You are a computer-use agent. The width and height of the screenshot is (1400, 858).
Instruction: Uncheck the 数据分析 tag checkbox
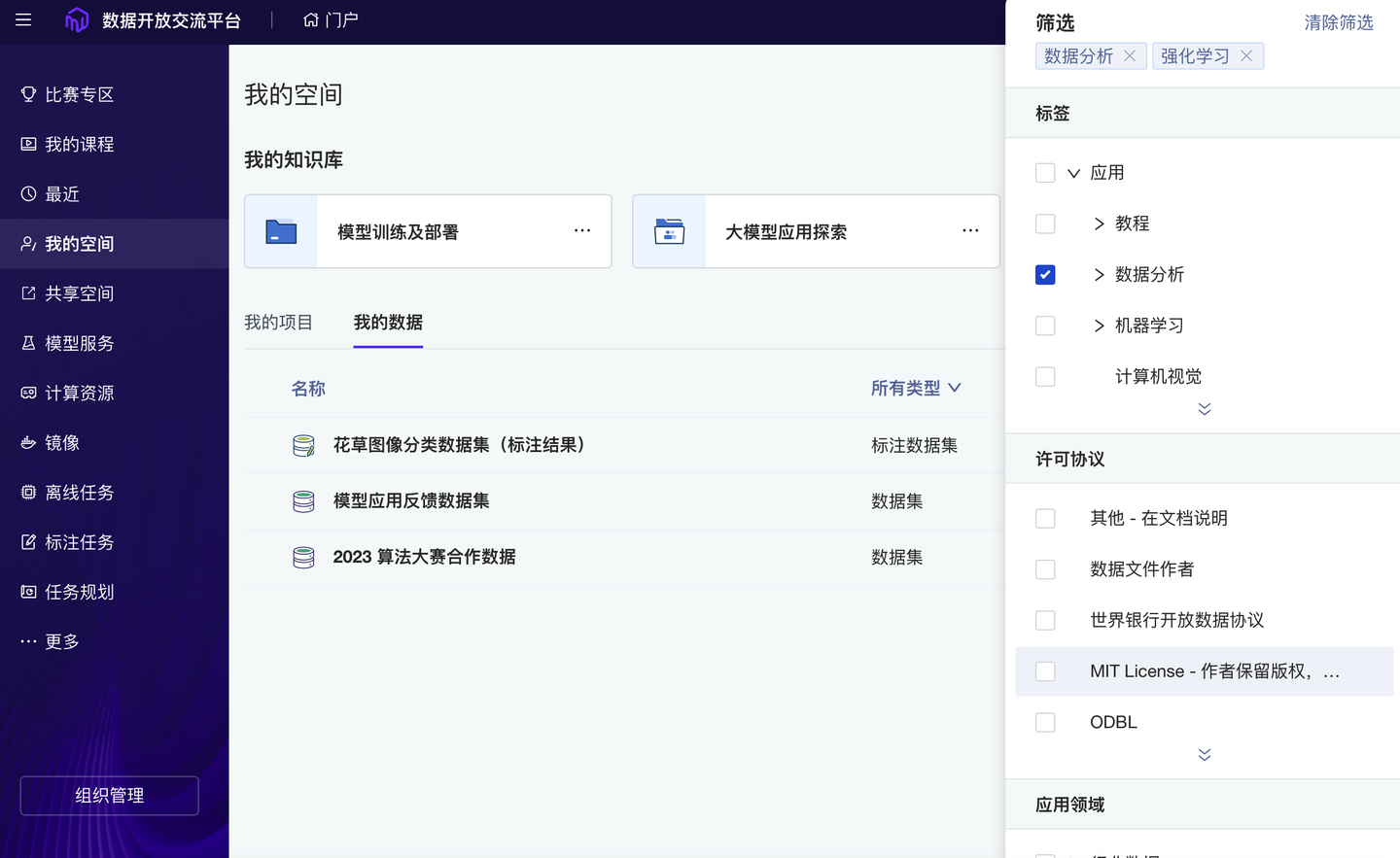(x=1045, y=275)
